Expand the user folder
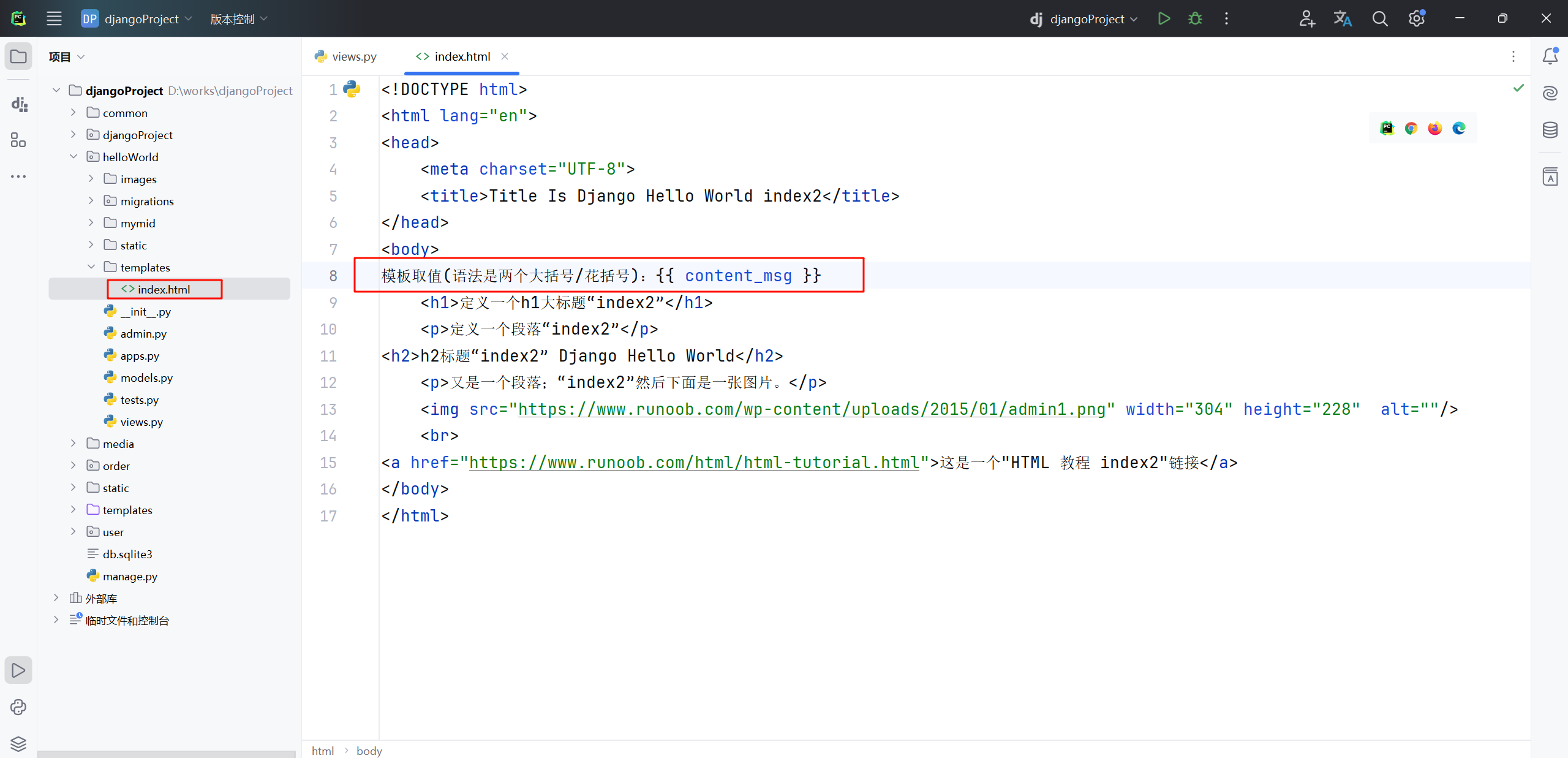Viewport: 1568px width, 758px height. [x=73, y=532]
